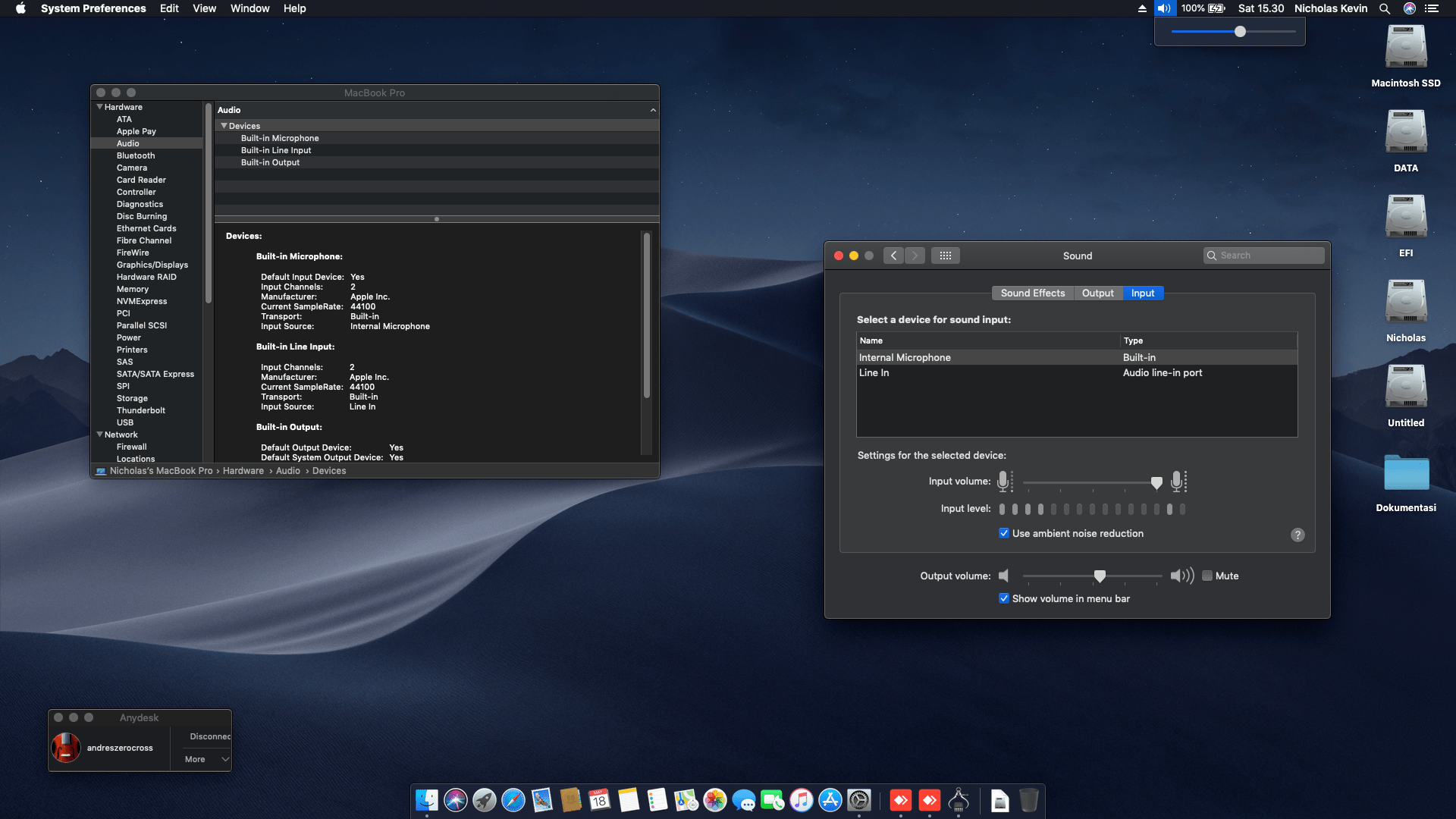Click the output volume speaker icon
The width and height of the screenshot is (1456, 819).
pos(1004,576)
